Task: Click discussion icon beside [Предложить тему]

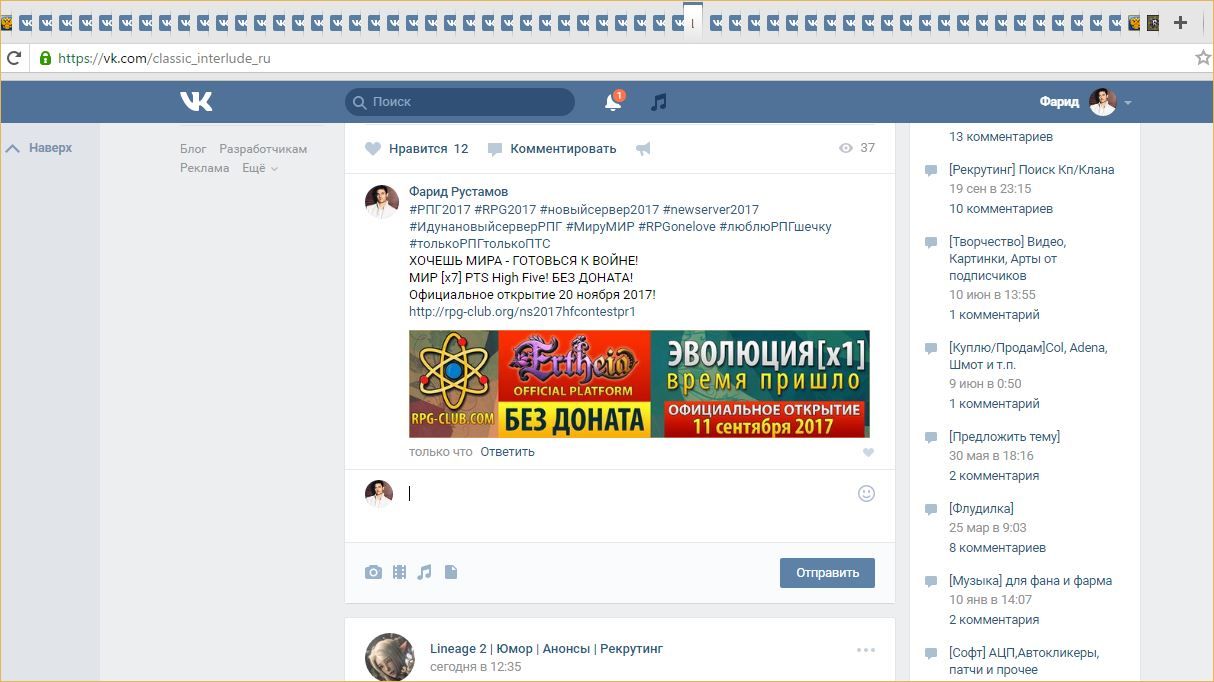Action: coord(931,438)
